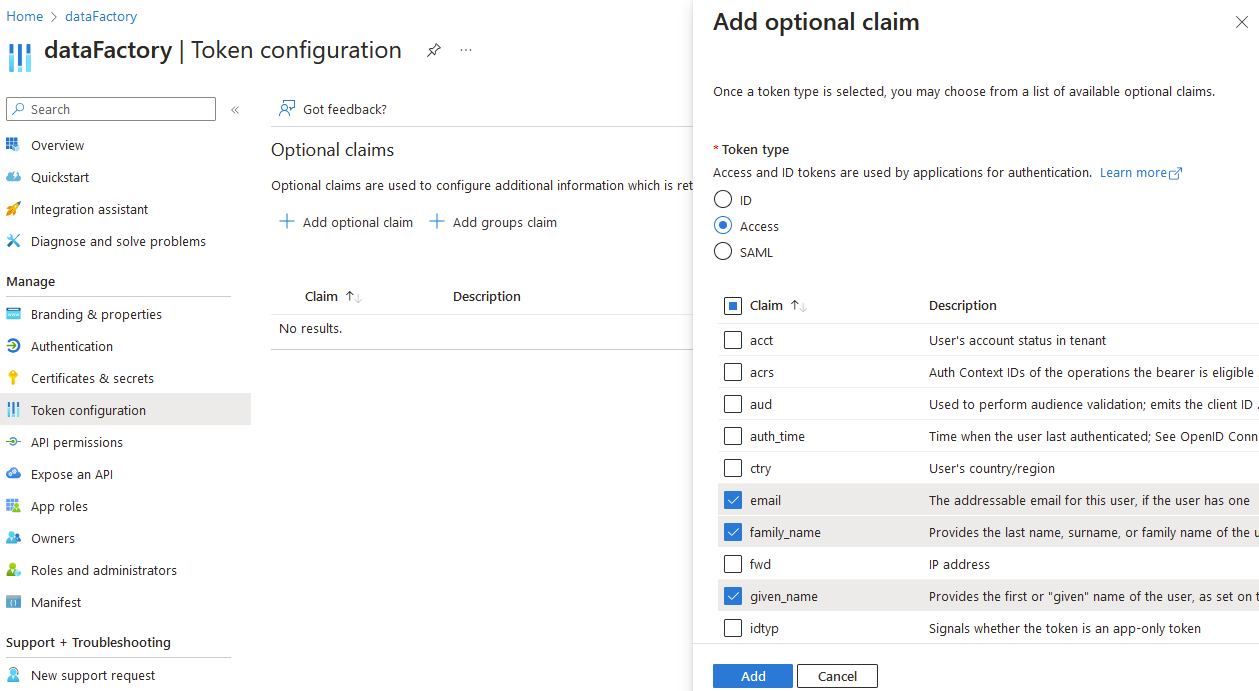Click the pin icon beside Token configuration title
The width and height of the screenshot is (1259, 691).
(x=434, y=50)
